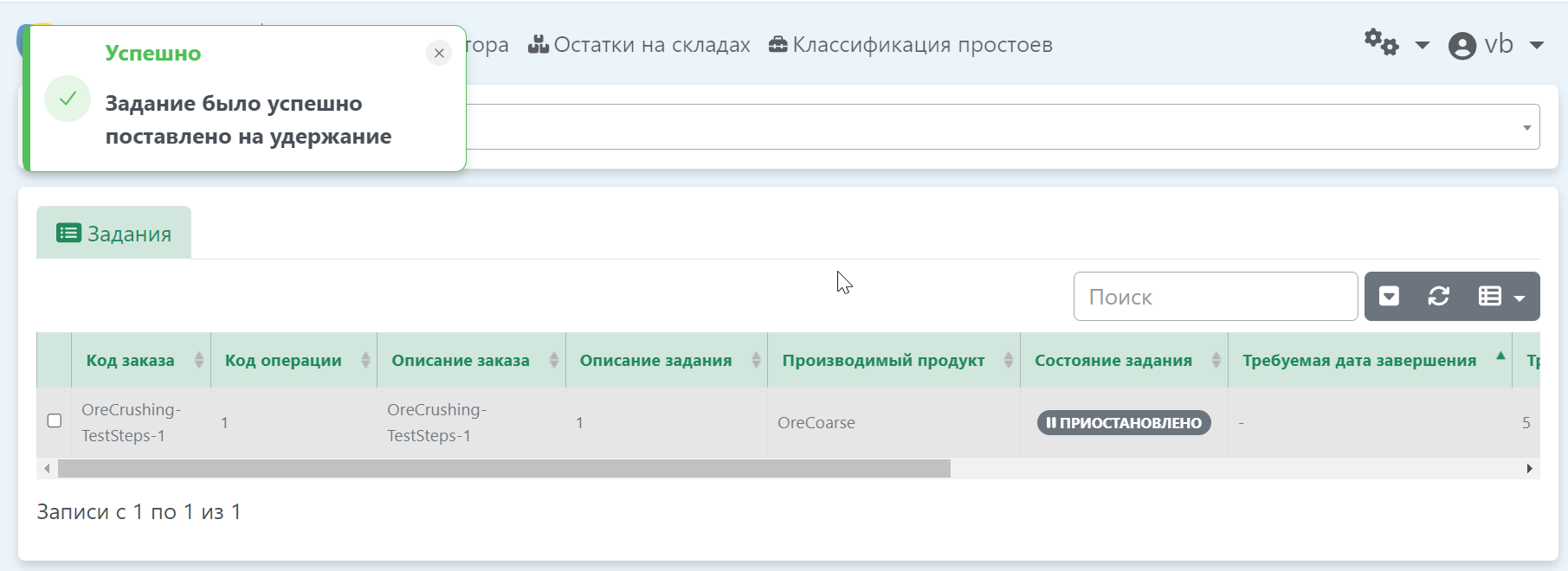Close the success notification popup
This screenshot has width=1568, height=571.
click(x=439, y=54)
